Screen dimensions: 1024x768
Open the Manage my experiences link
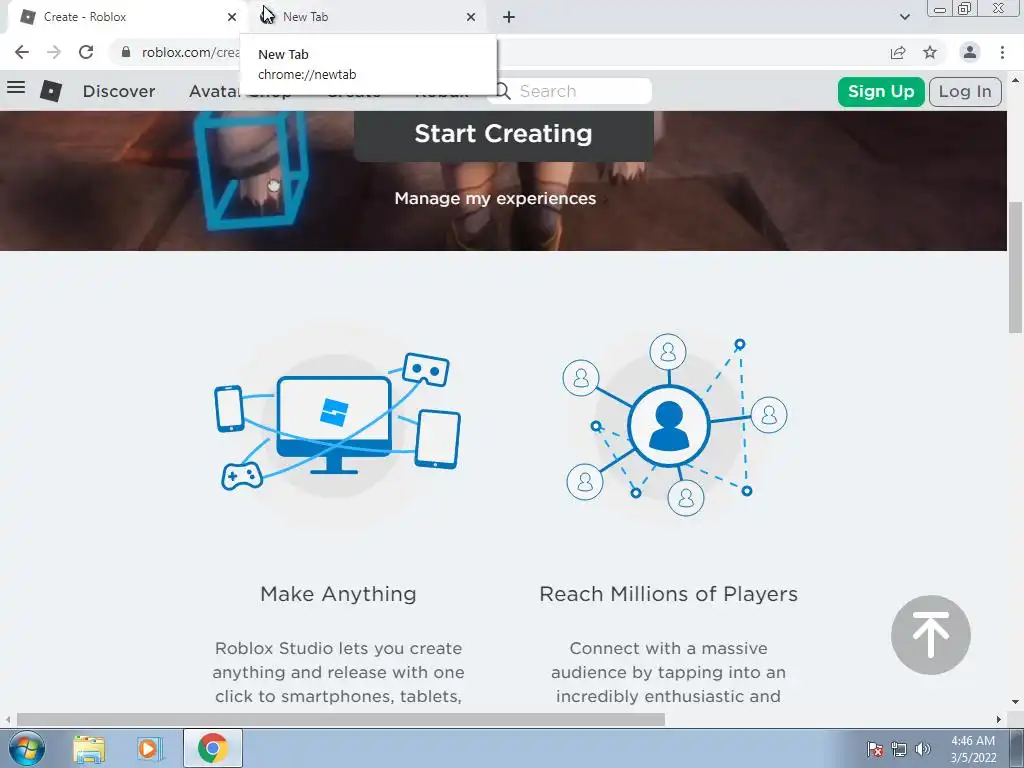pos(495,199)
